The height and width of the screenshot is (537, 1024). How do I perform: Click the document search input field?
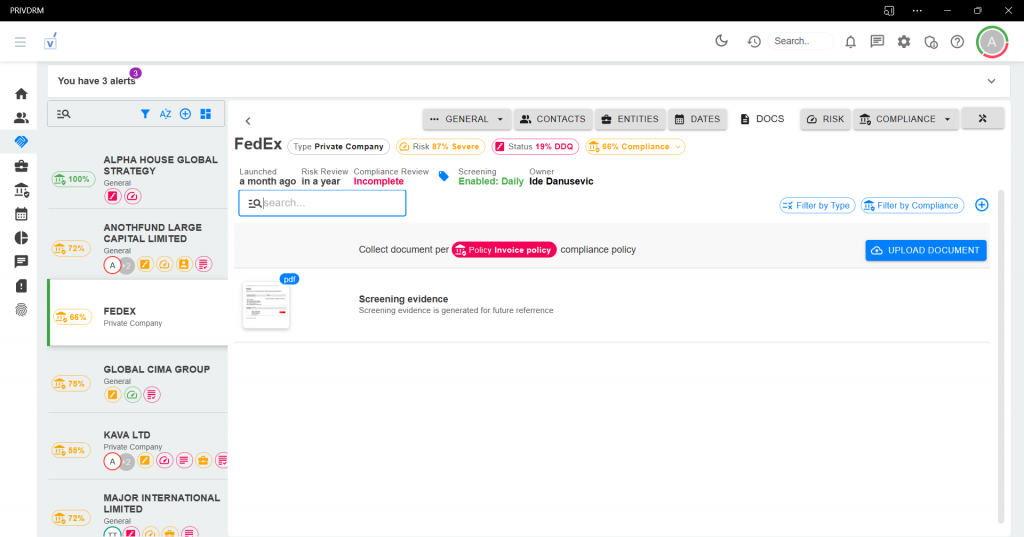click(330, 203)
